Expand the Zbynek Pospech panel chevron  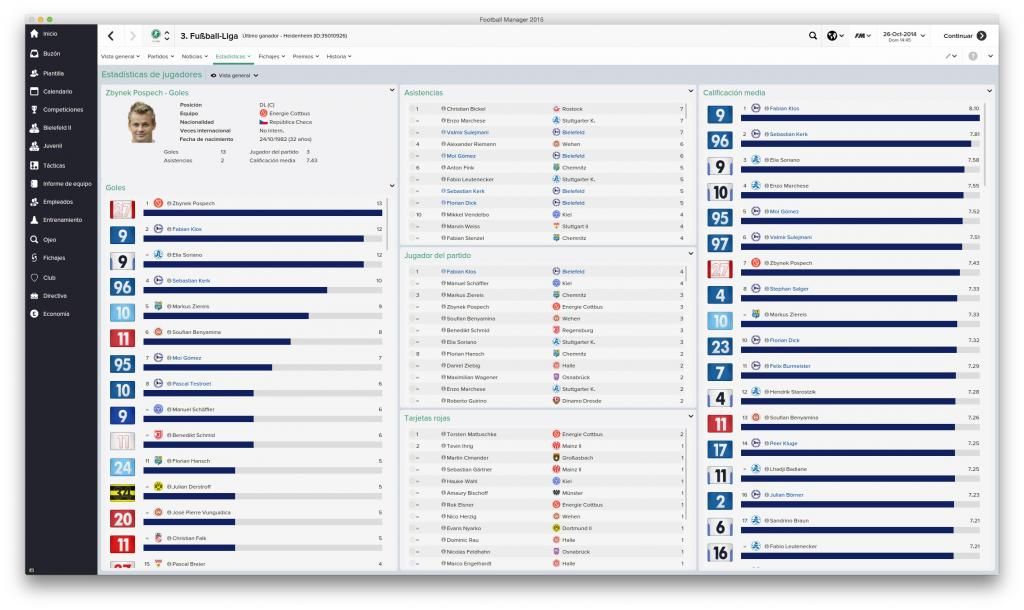coord(392,90)
